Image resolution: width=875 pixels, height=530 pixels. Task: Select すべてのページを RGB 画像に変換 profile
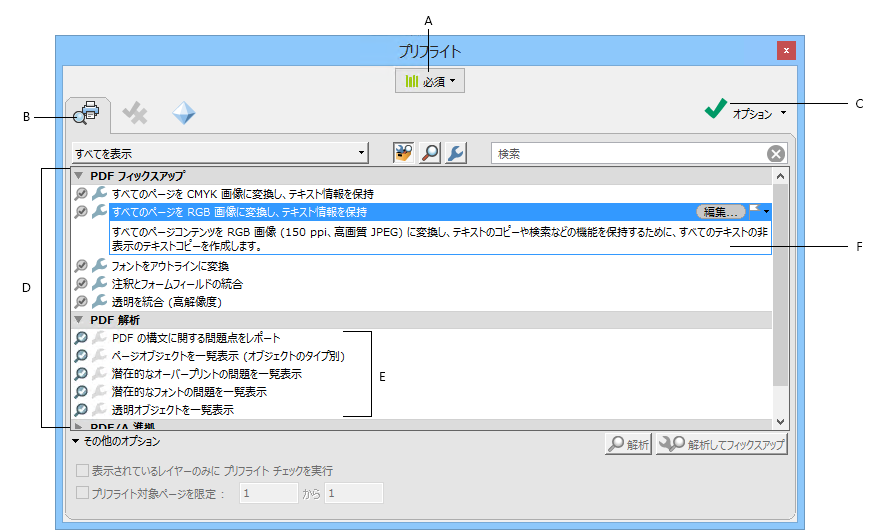[x=240, y=212]
